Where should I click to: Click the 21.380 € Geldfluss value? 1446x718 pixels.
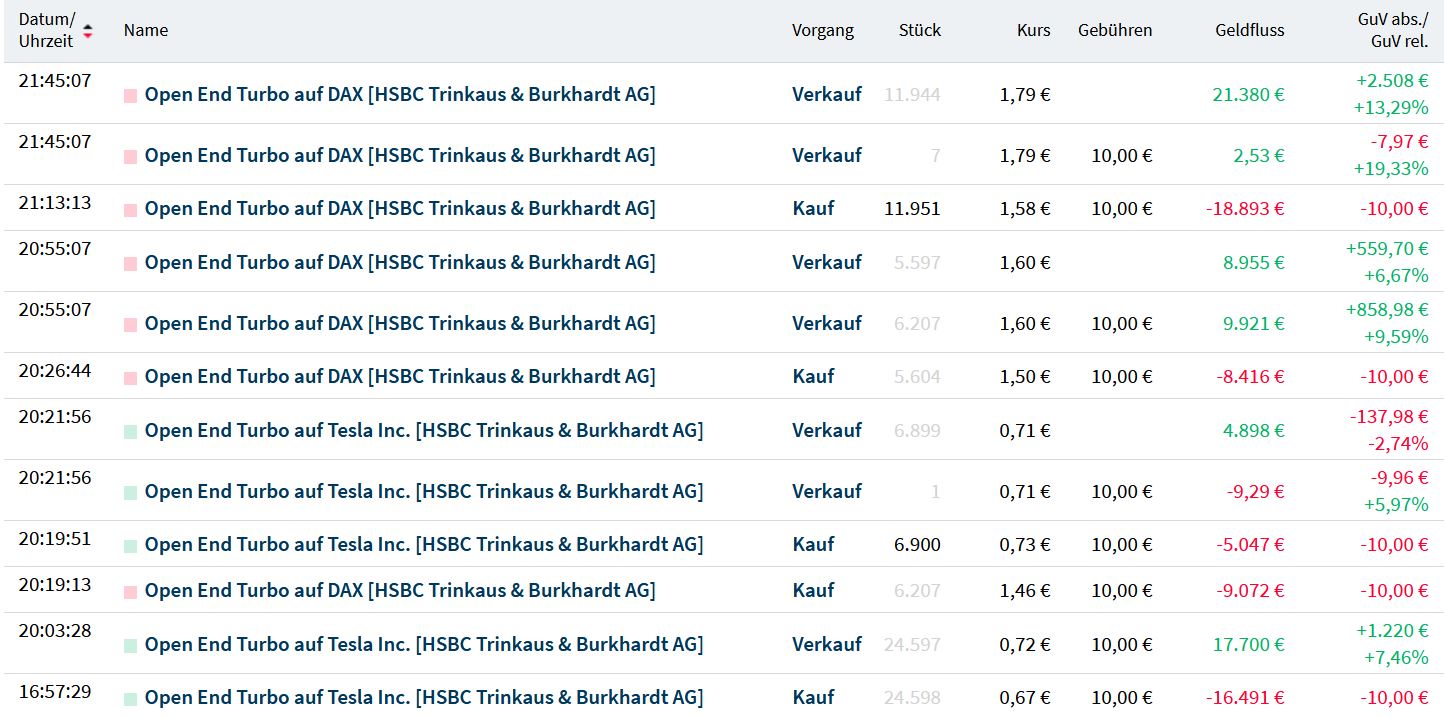(1248, 95)
